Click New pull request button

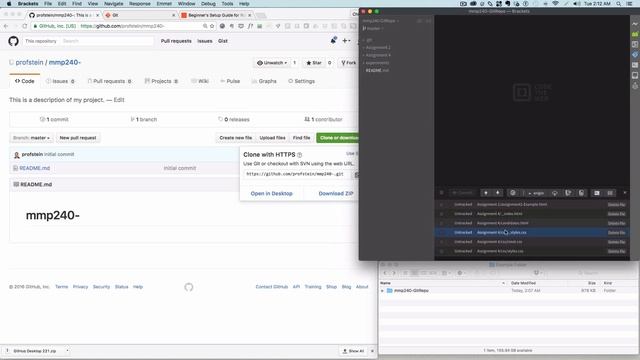(78, 138)
